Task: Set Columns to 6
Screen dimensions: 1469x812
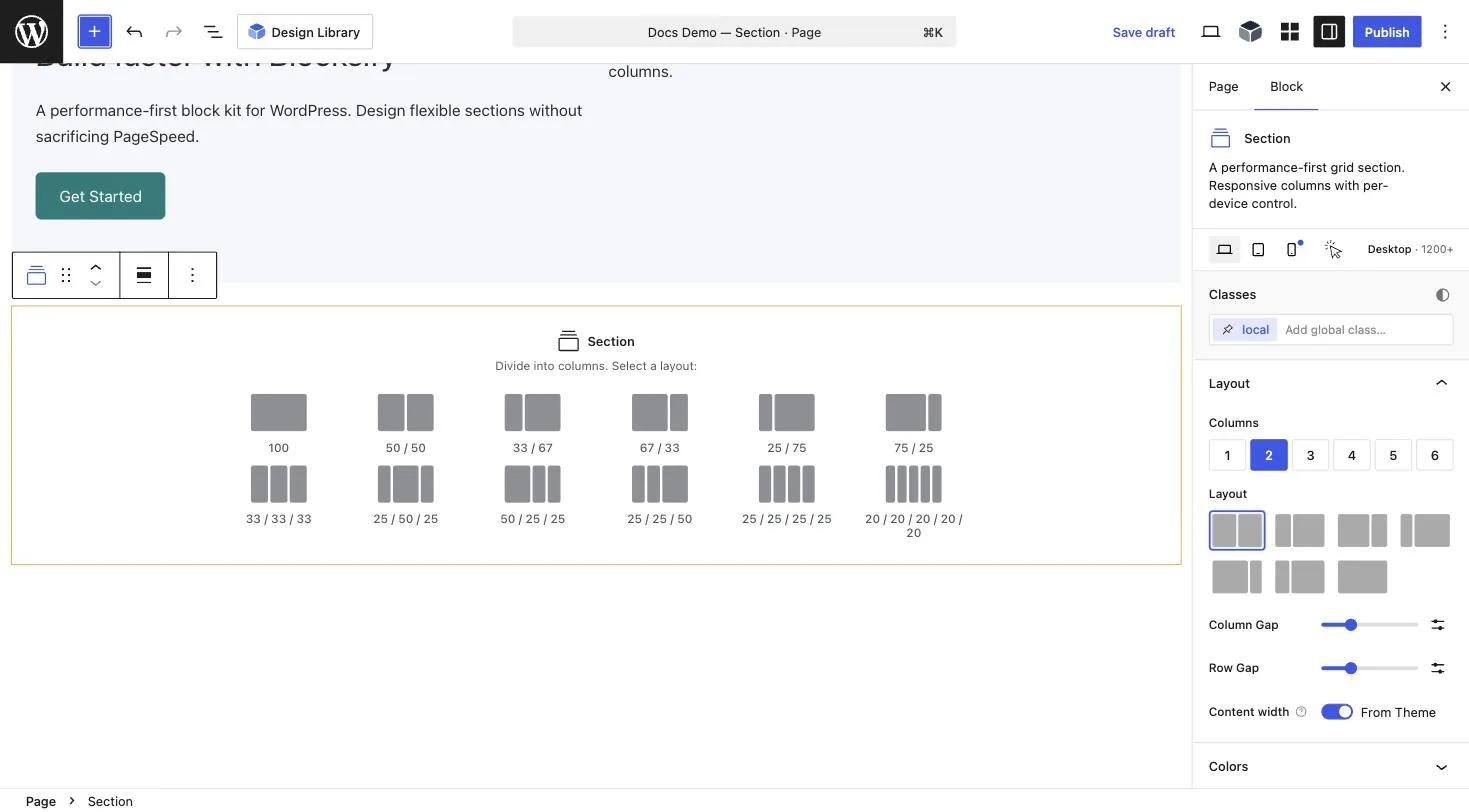Action: [1434, 455]
